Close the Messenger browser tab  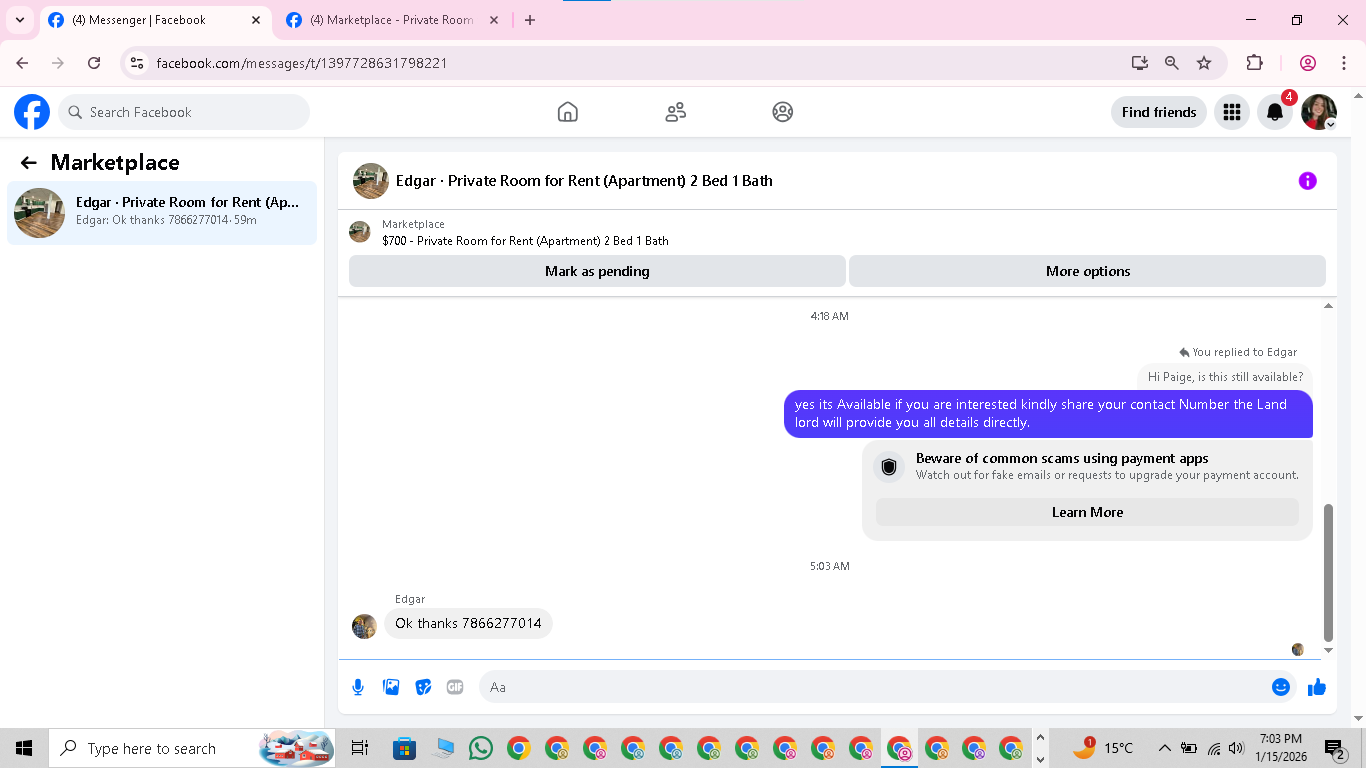pos(255,20)
